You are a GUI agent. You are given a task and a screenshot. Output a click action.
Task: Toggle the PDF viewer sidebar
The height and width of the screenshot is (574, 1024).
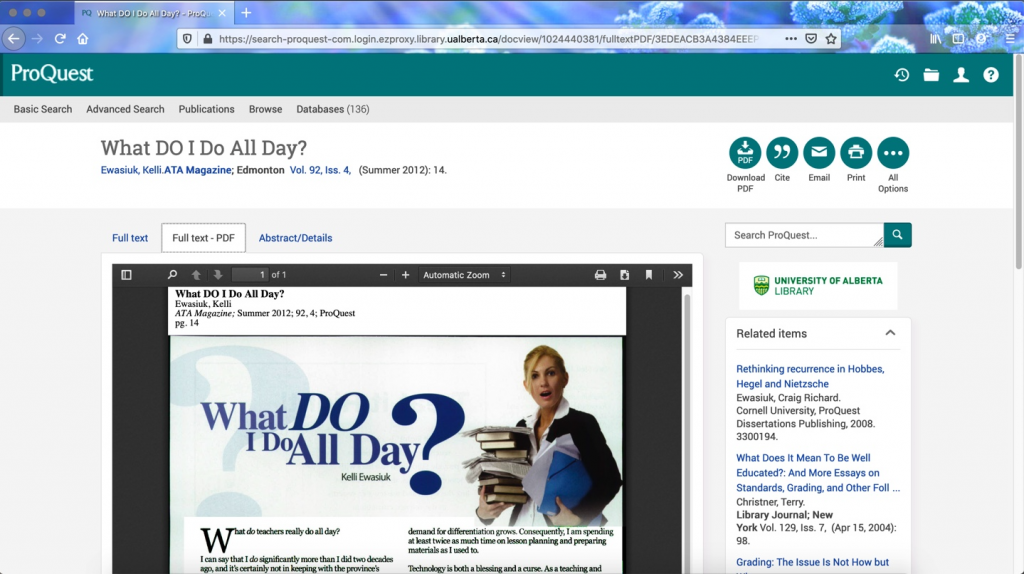[x=127, y=275]
